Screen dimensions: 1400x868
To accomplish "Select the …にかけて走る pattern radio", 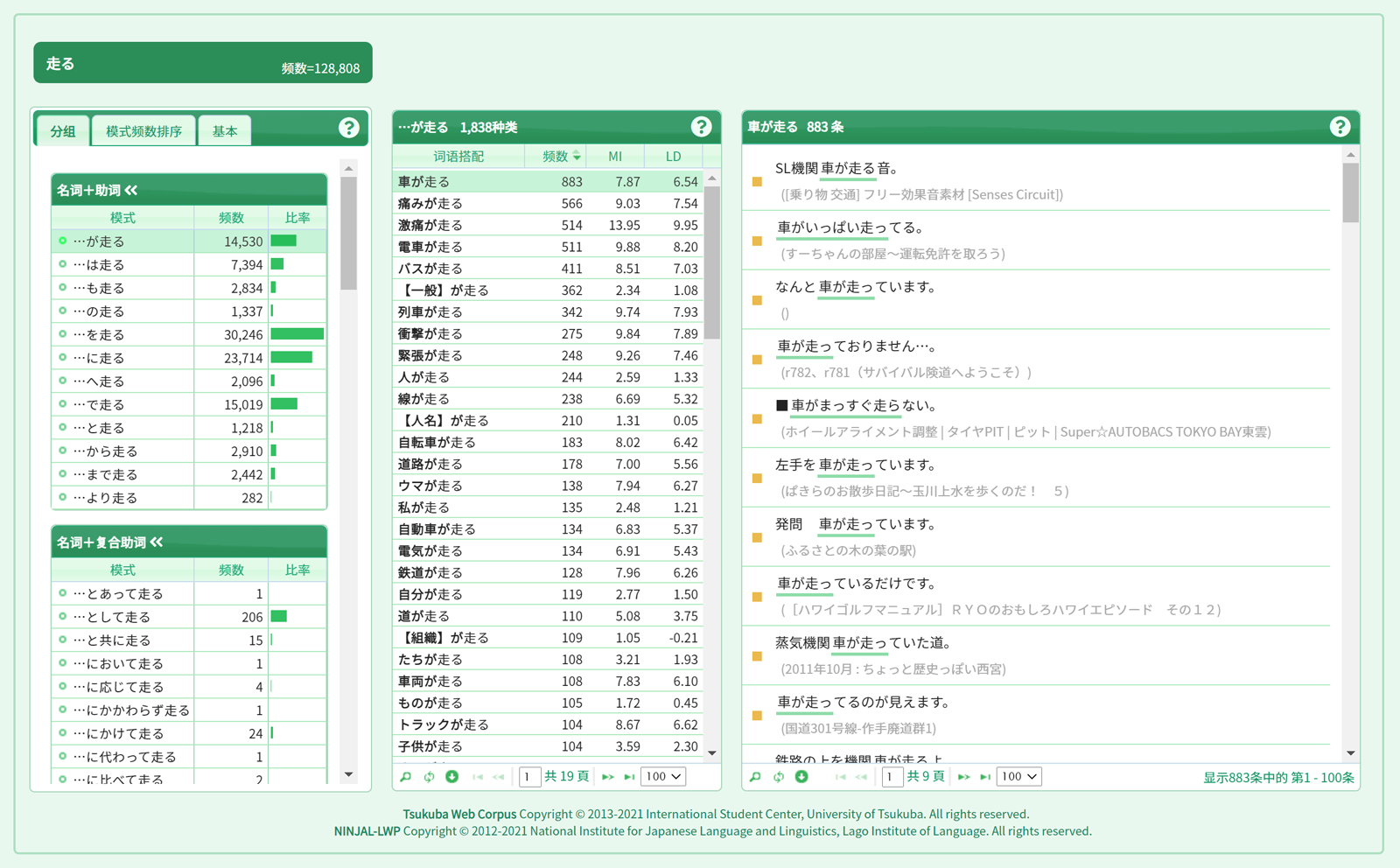I will click(62, 732).
